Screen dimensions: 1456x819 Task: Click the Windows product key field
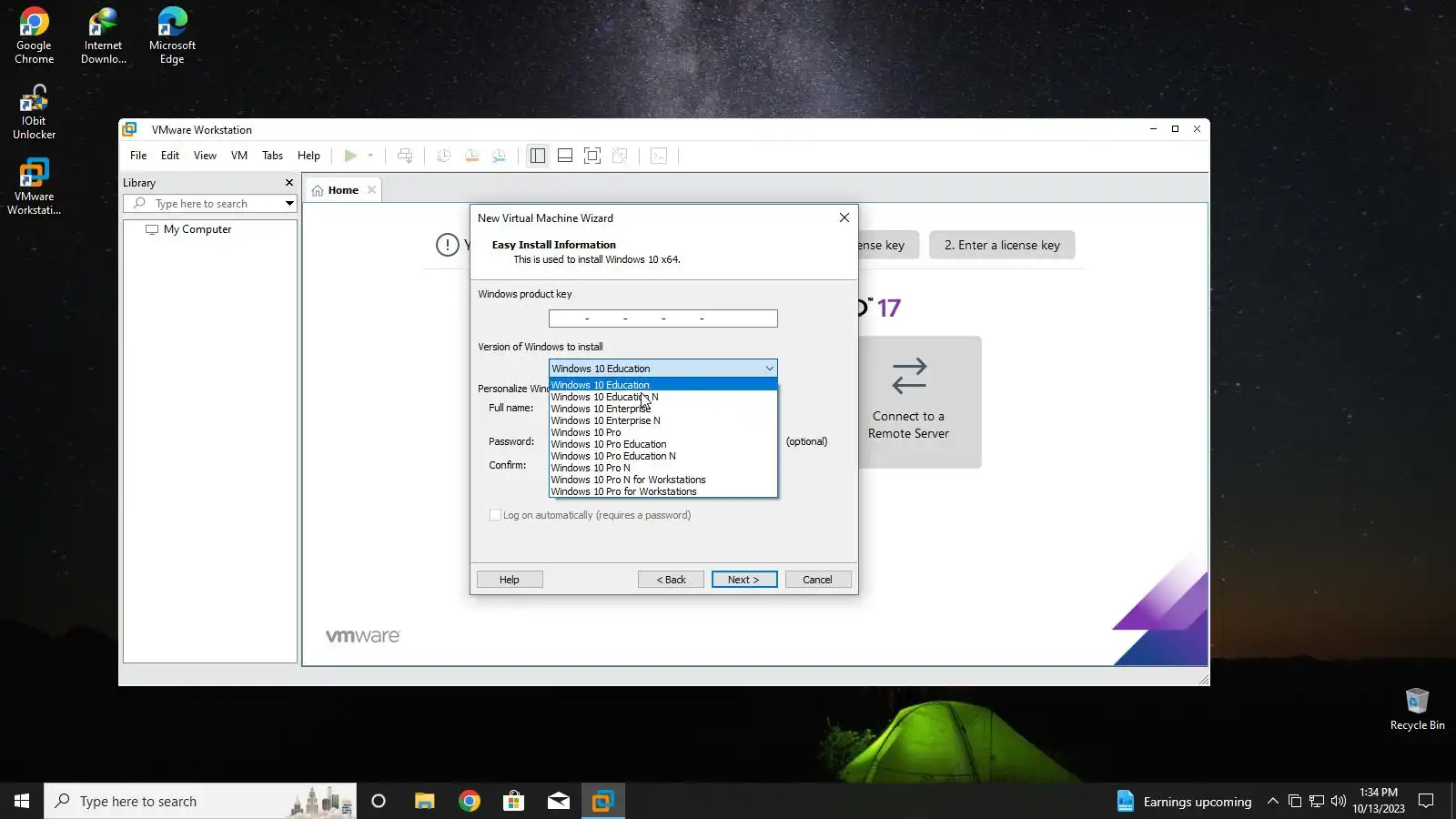point(663,318)
